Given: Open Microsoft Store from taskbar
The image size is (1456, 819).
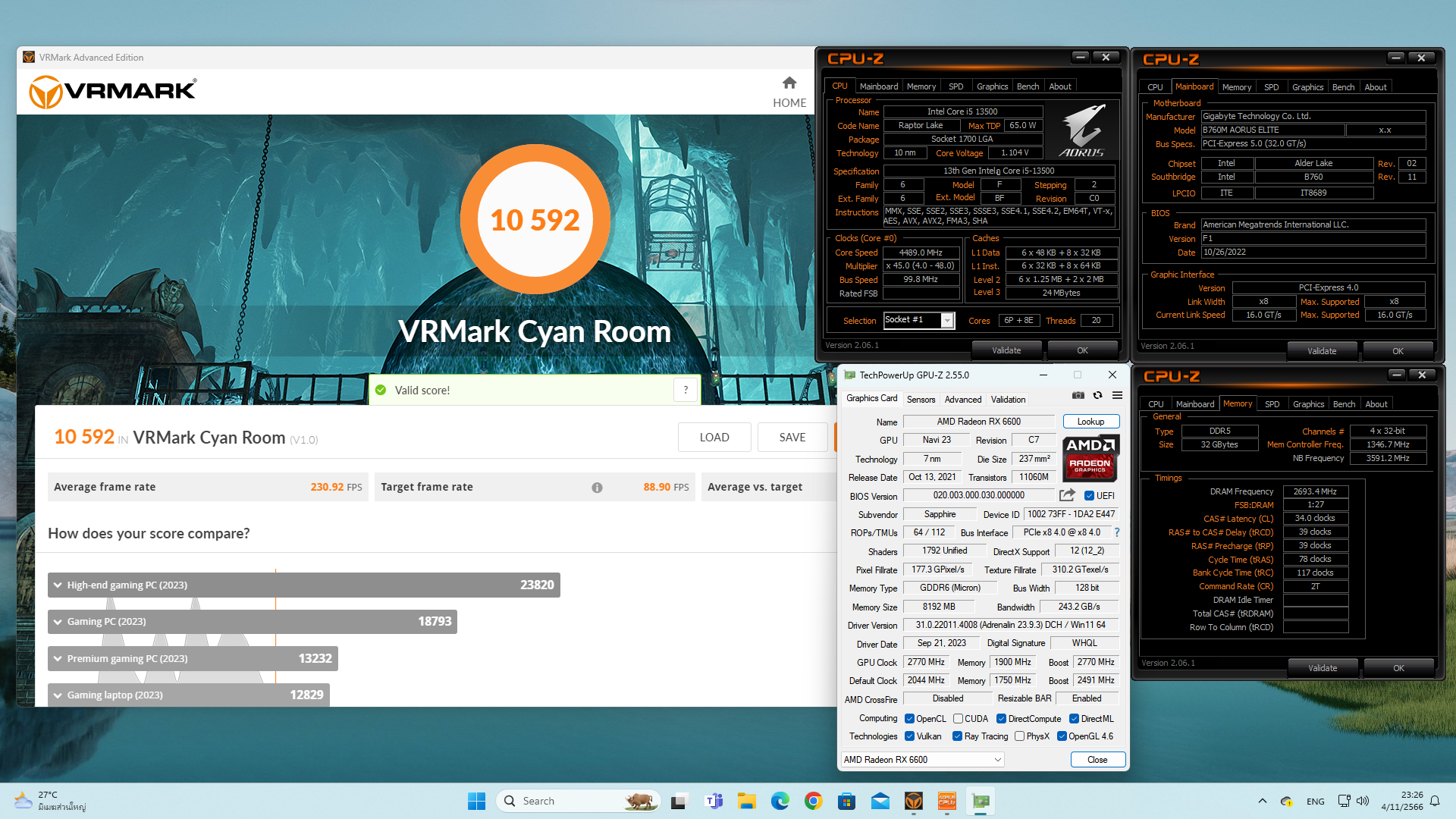Looking at the screenshot, I should pos(847,801).
